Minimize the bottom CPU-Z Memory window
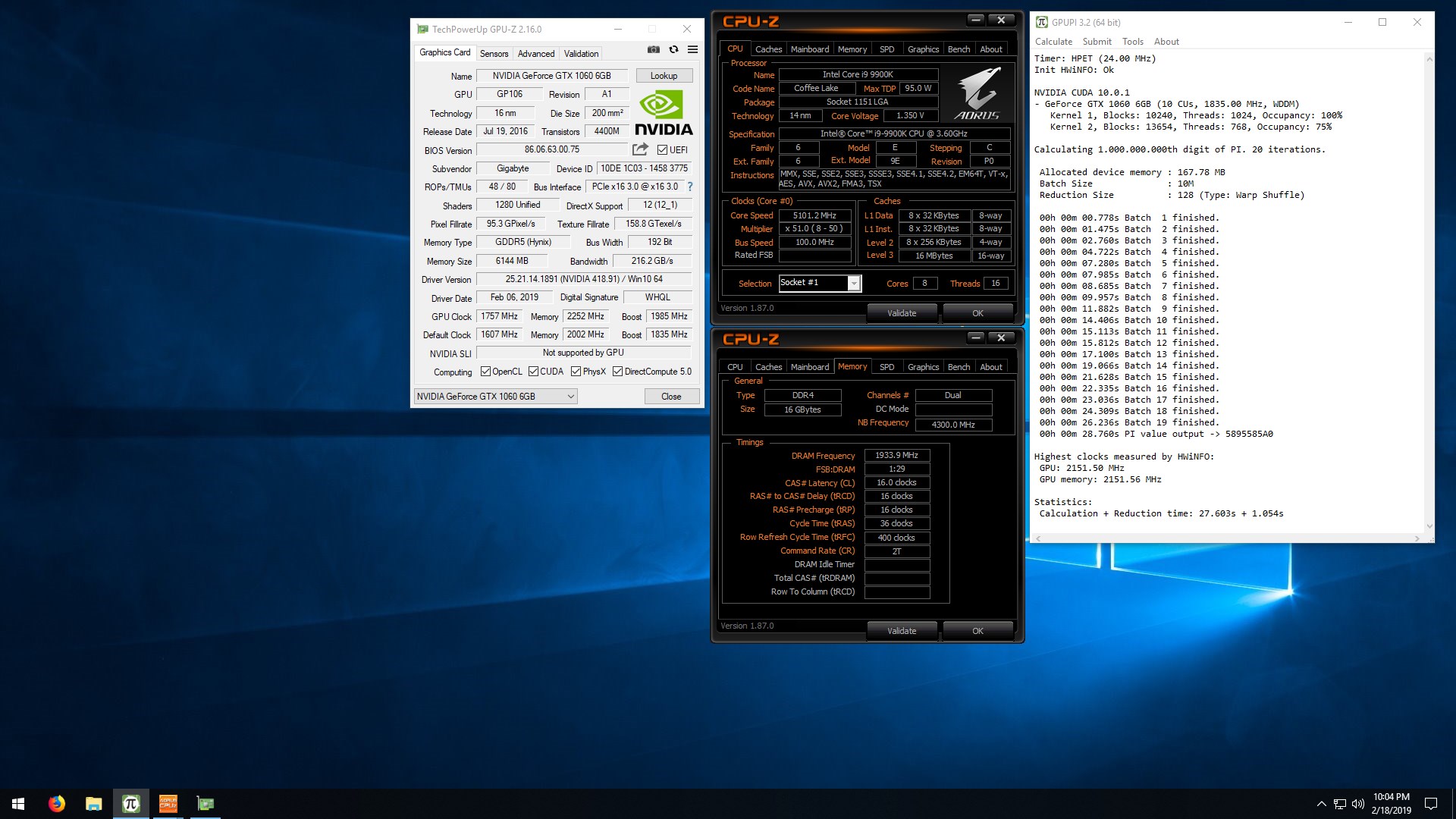The width and height of the screenshot is (1456, 819). pos(976,337)
